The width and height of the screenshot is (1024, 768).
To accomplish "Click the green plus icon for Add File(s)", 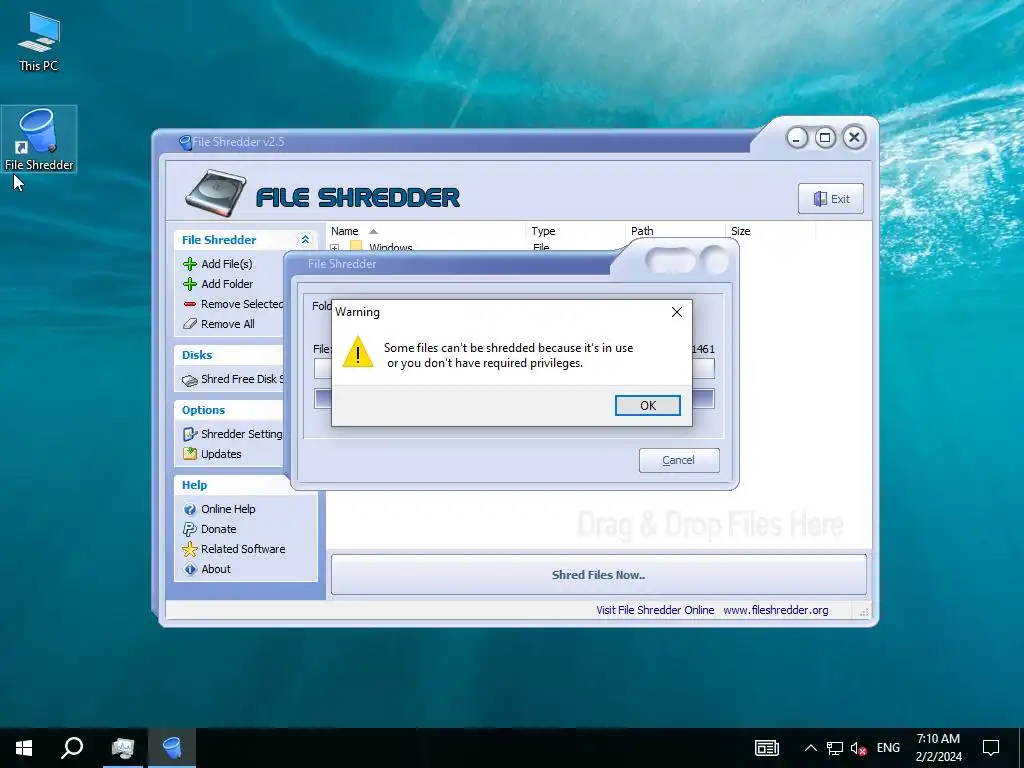I will pyautogui.click(x=190, y=264).
